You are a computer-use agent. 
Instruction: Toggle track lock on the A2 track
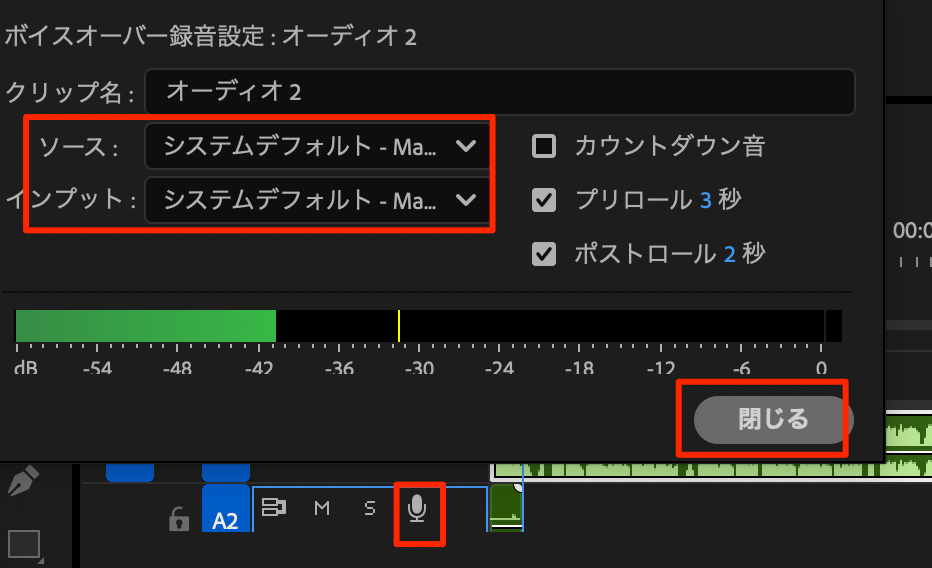178,518
